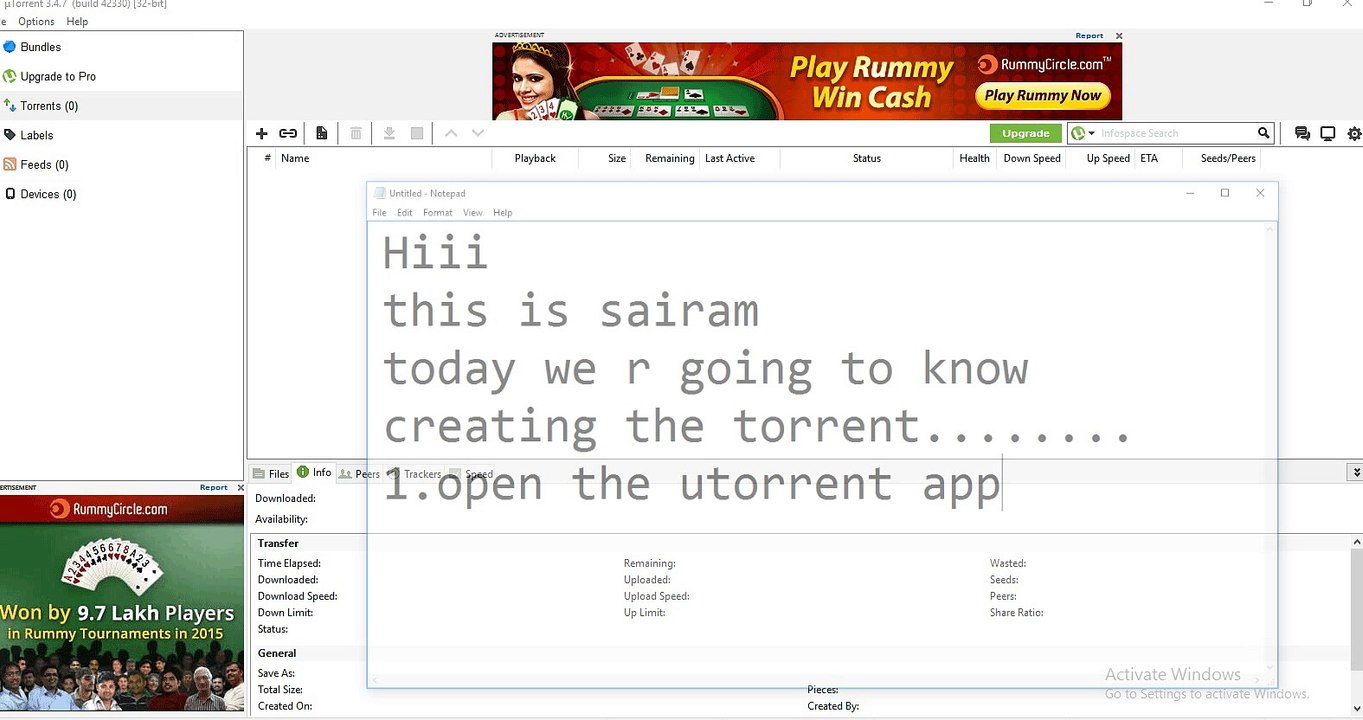Switch to the Files tab
This screenshot has width=1363, height=720.
point(271,474)
